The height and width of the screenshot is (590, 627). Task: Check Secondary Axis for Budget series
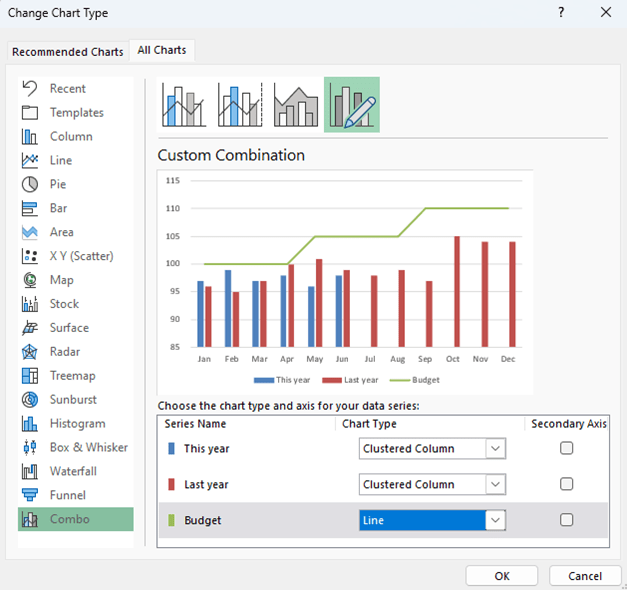tap(567, 520)
